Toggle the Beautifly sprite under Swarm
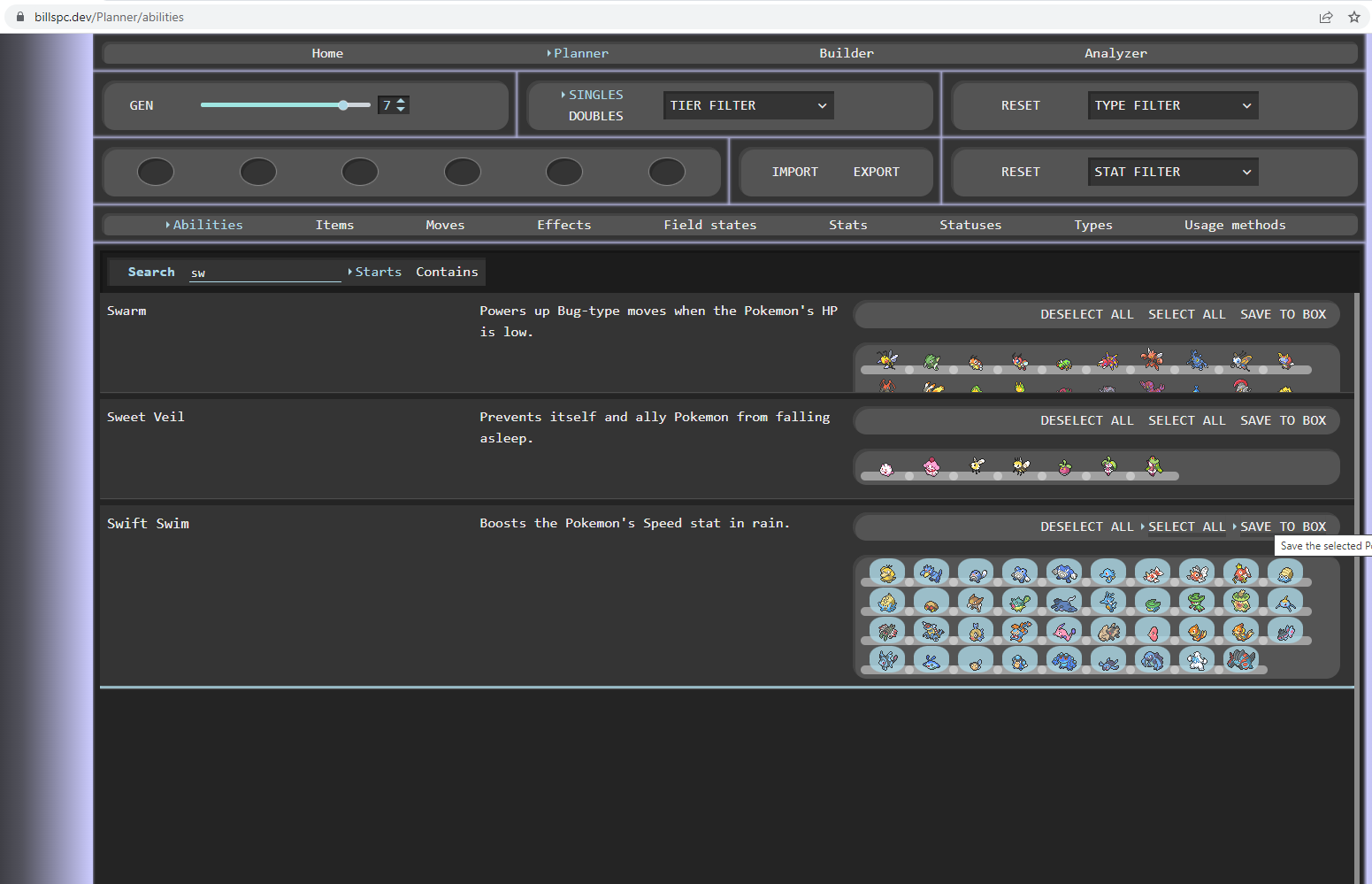This screenshot has width=1372, height=884. tap(1241, 360)
